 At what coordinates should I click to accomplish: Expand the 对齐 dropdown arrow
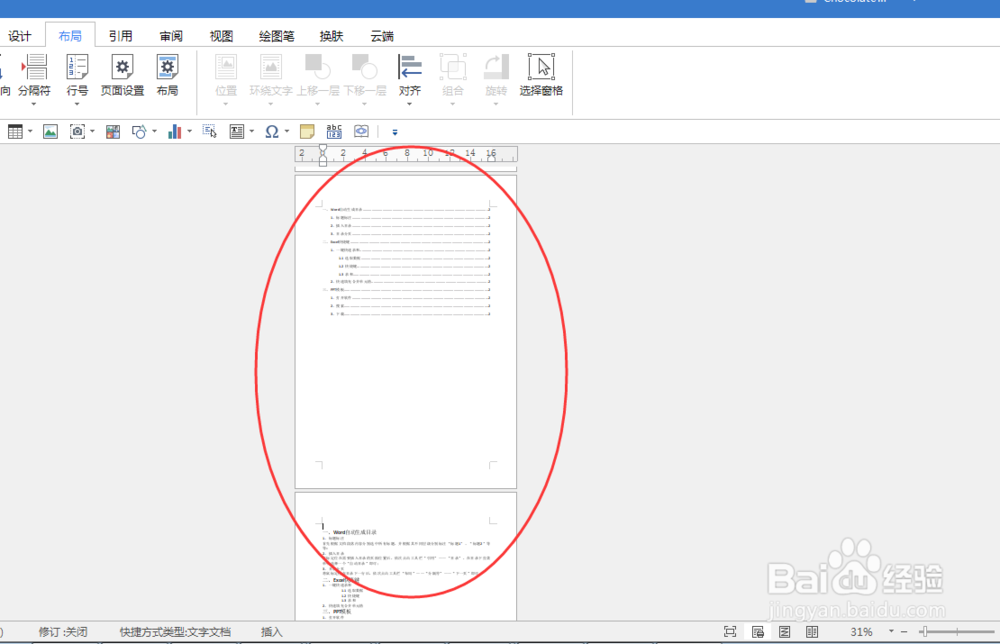[409, 104]
